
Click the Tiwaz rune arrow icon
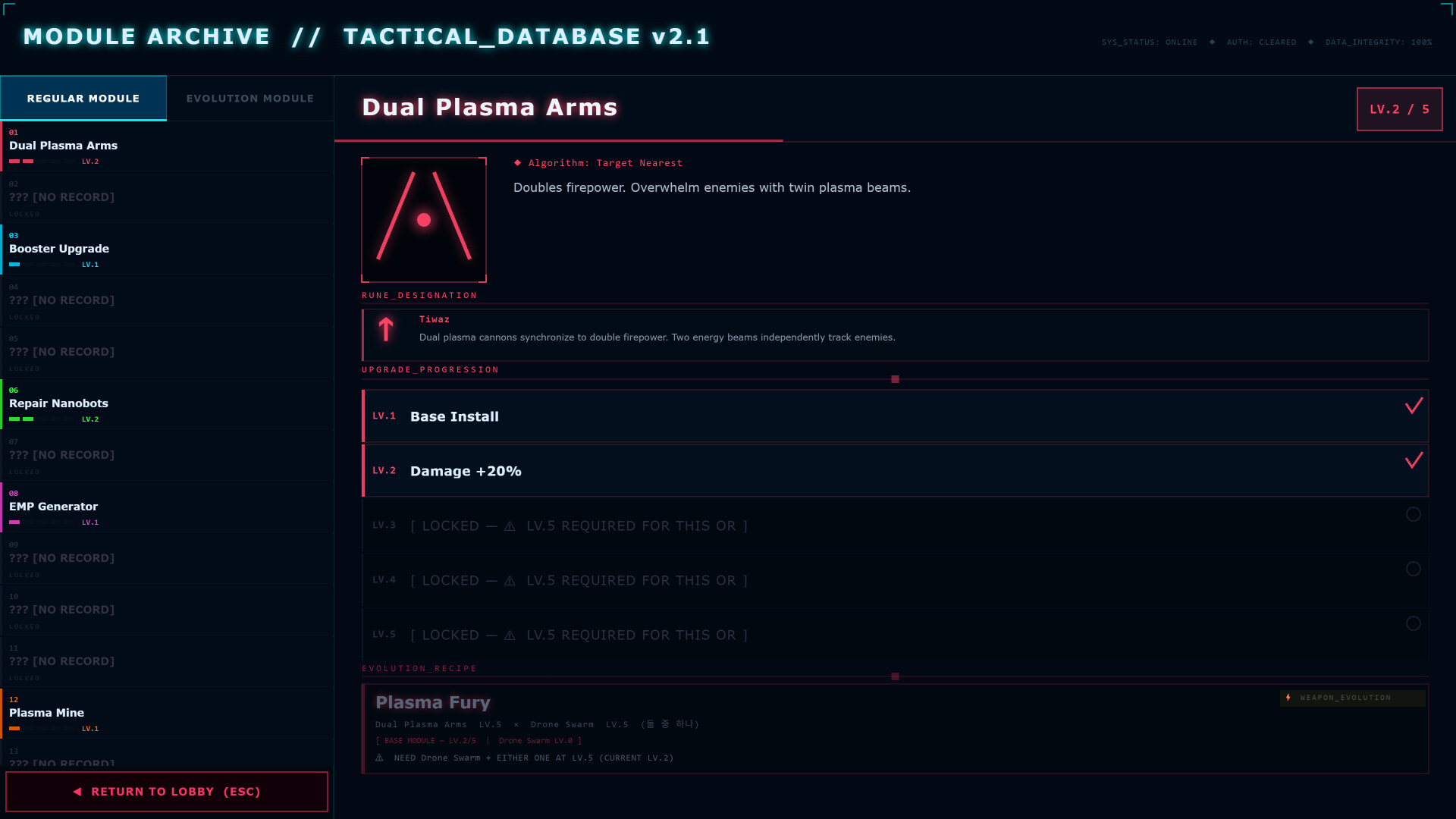[x=386, y=329]
